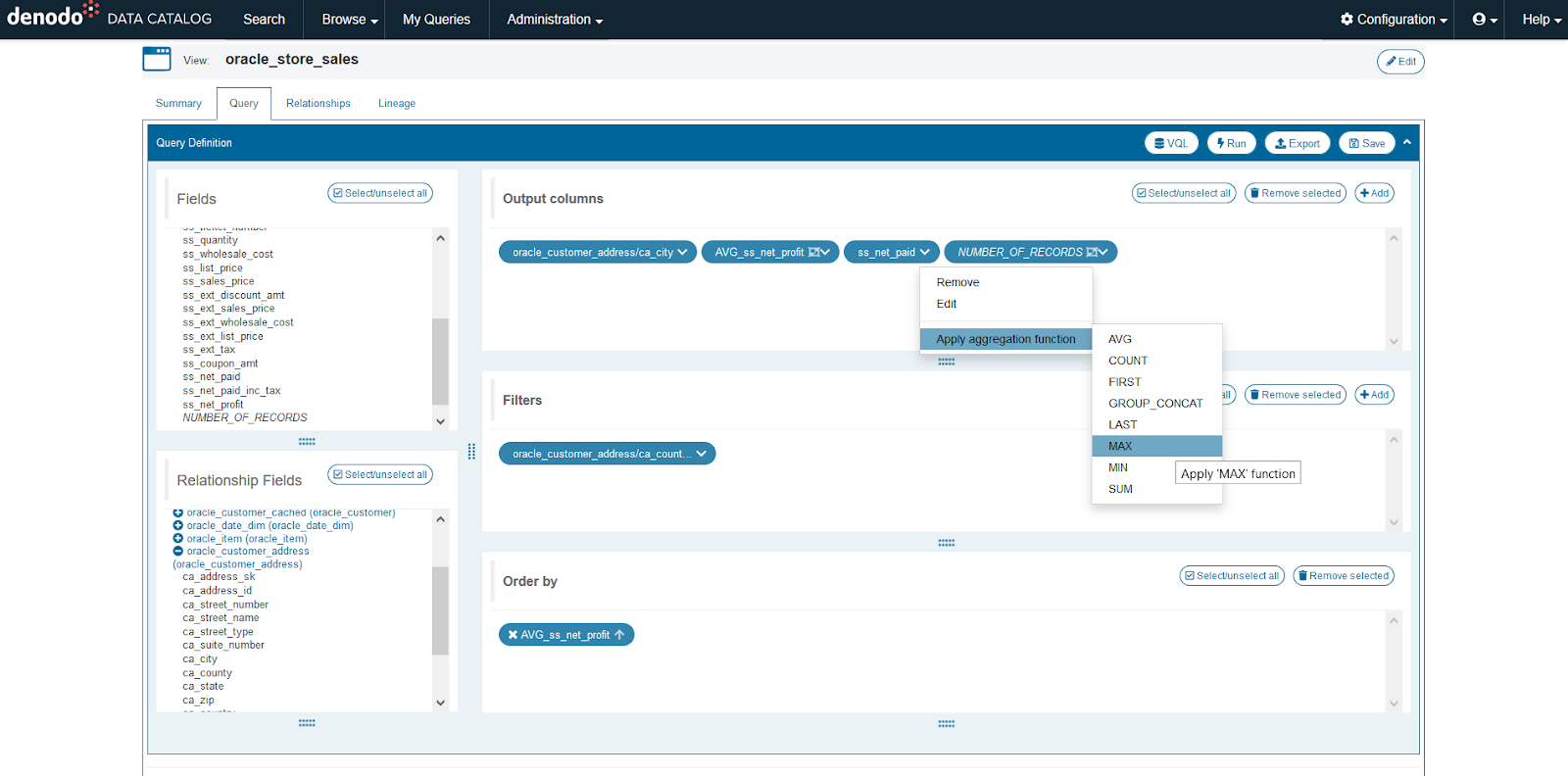Apply the LAST aggregation function
Image resolution: width=1568 pixels, height=776 pixels.
tap(1157, 425)
